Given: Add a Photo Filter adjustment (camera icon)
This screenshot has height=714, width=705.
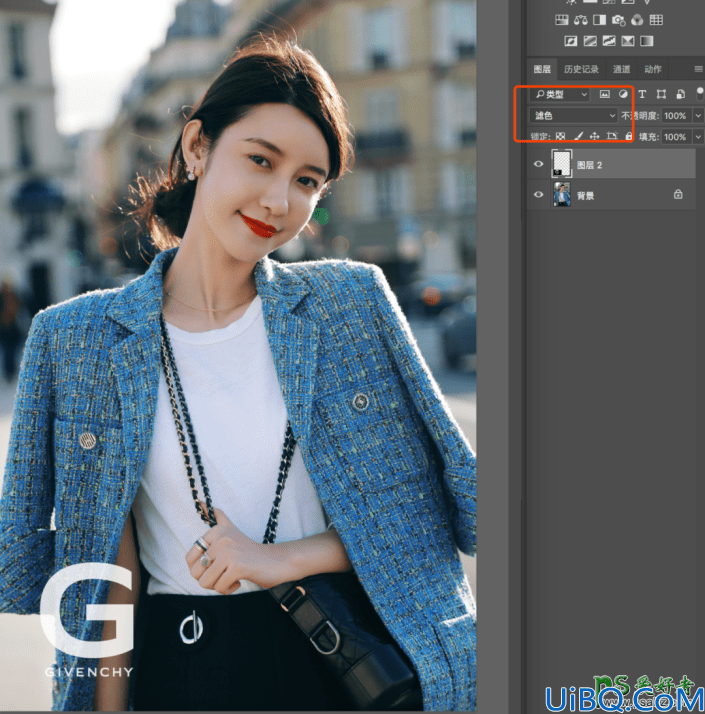Looking at the screenshot, I should (618, 20).
